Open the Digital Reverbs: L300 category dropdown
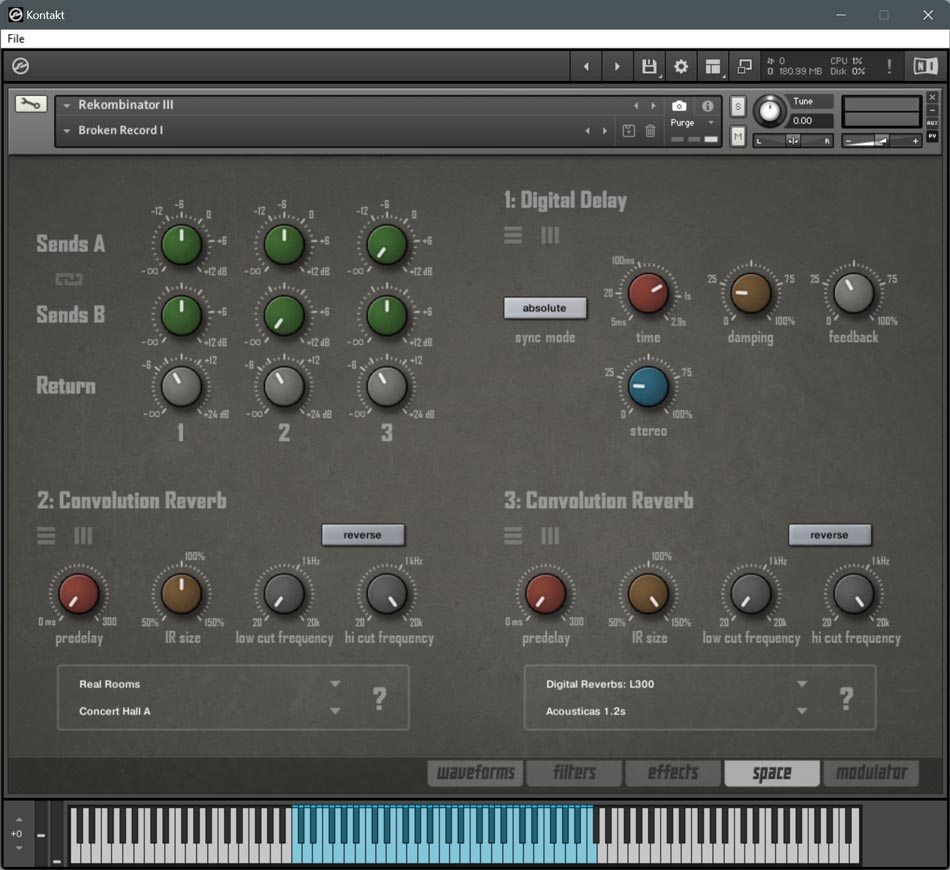The width and height of the screenshot is (950, 870). tap(802, 683)
